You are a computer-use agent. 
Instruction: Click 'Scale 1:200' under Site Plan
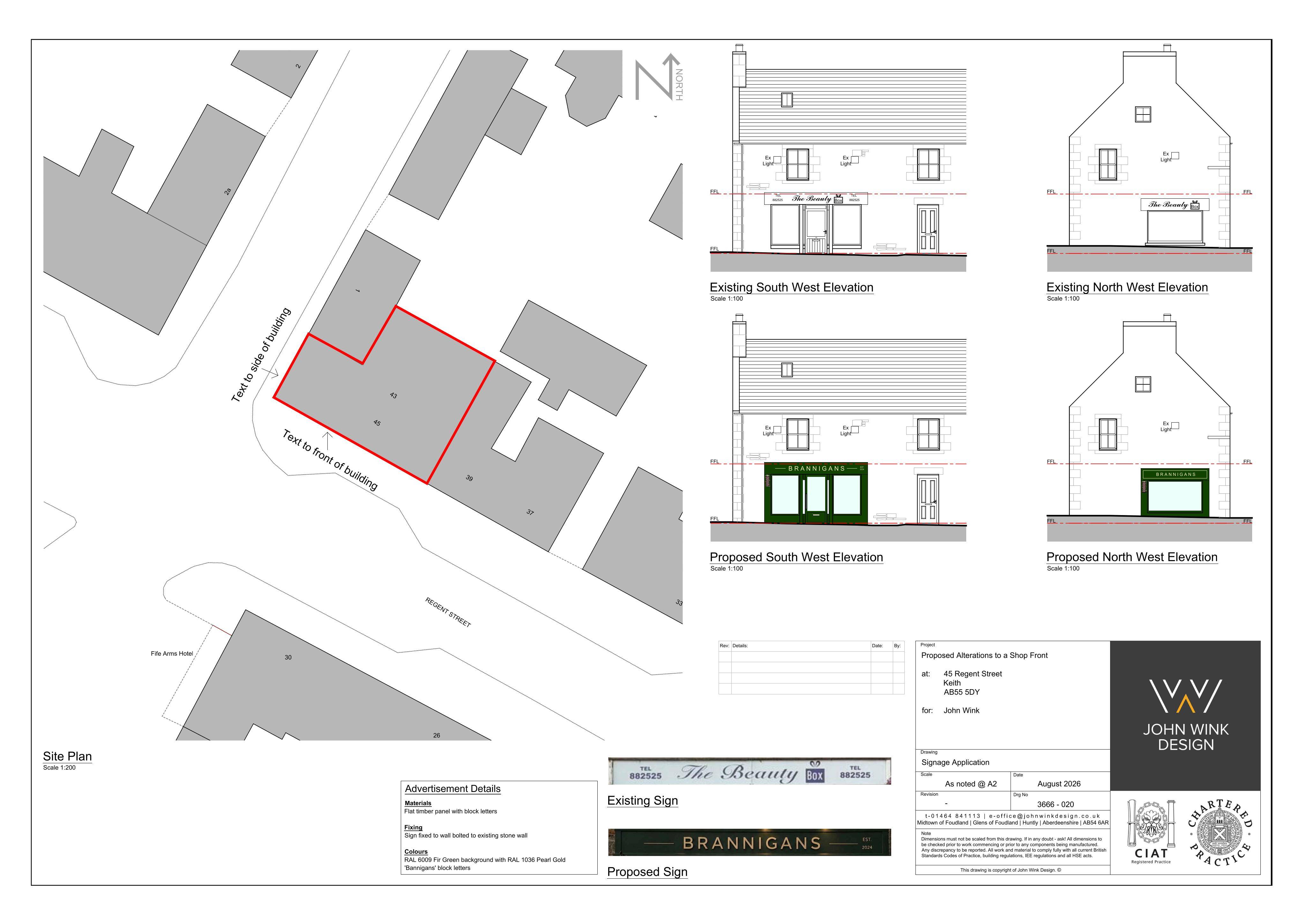point(59,767)
